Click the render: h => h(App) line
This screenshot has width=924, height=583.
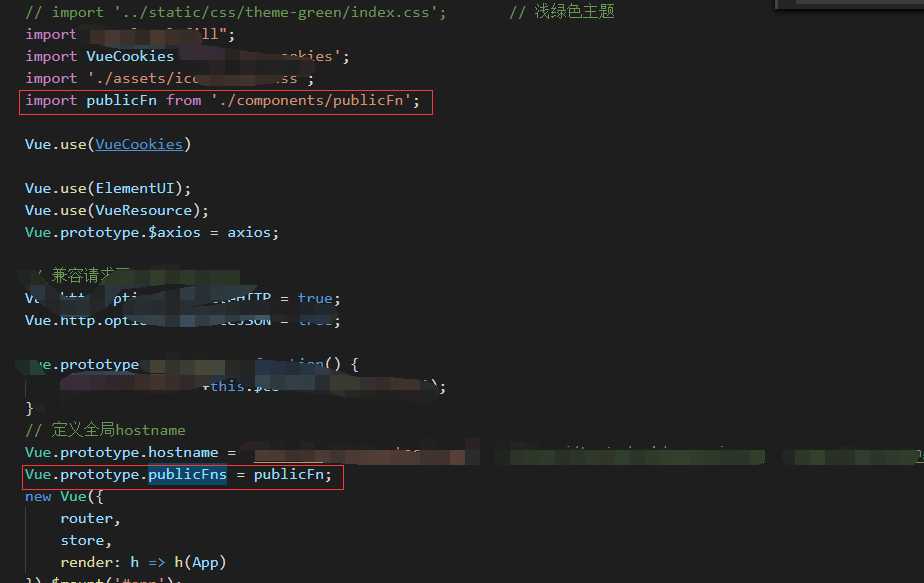[143, 562]
